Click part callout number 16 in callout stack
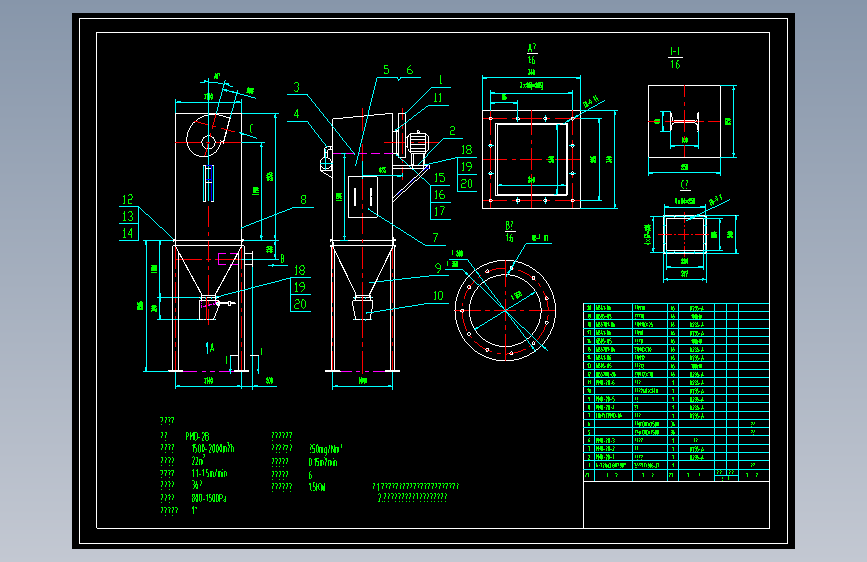This screenshot has width=867, height=562. click(x=440, y=195)
